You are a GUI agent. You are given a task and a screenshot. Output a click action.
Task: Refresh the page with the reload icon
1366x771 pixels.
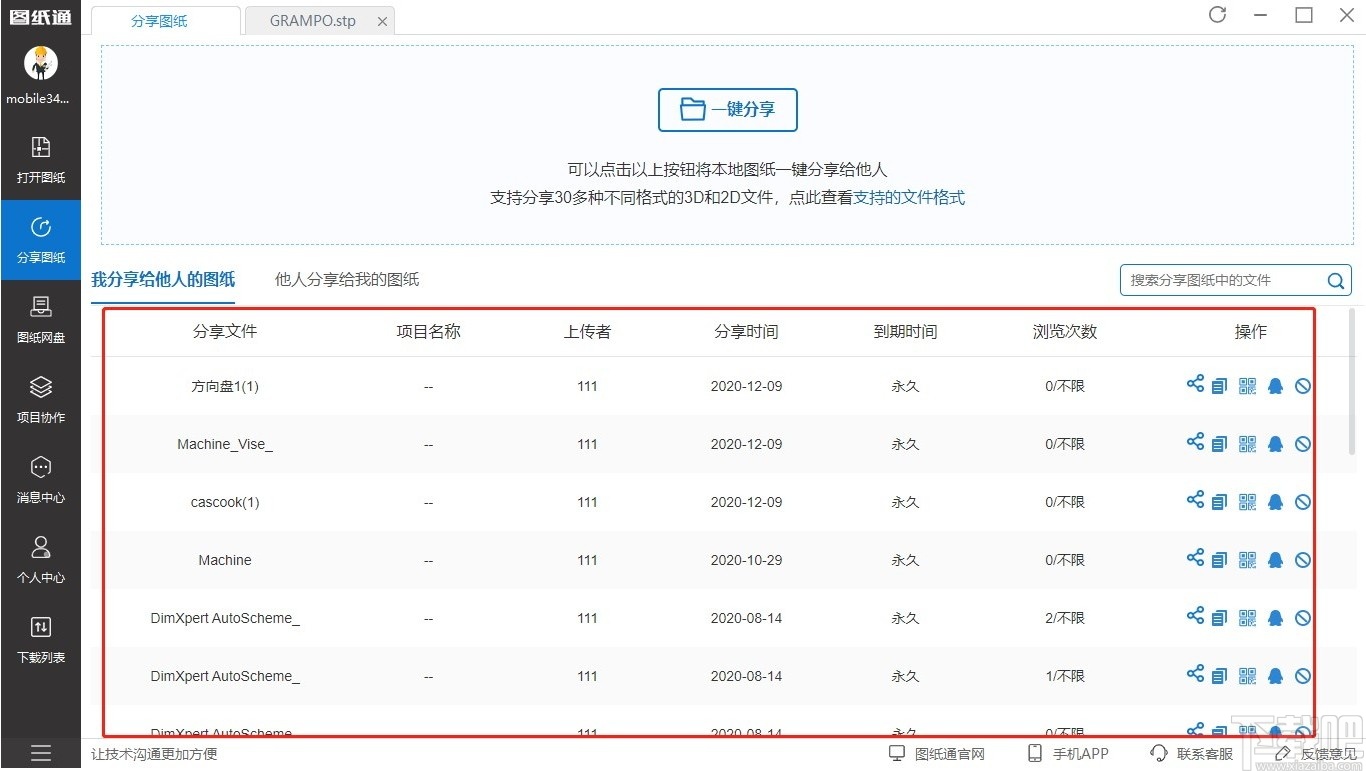1217,15
